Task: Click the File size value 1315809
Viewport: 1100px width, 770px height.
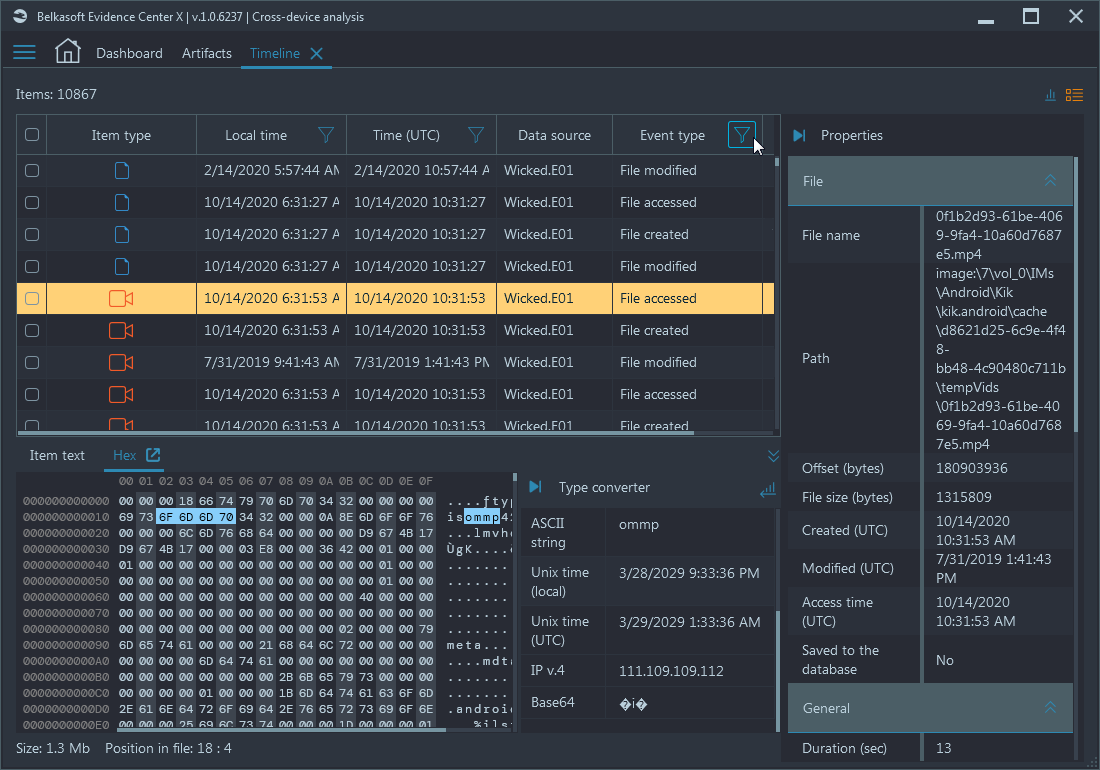Action: pos(964,497)
